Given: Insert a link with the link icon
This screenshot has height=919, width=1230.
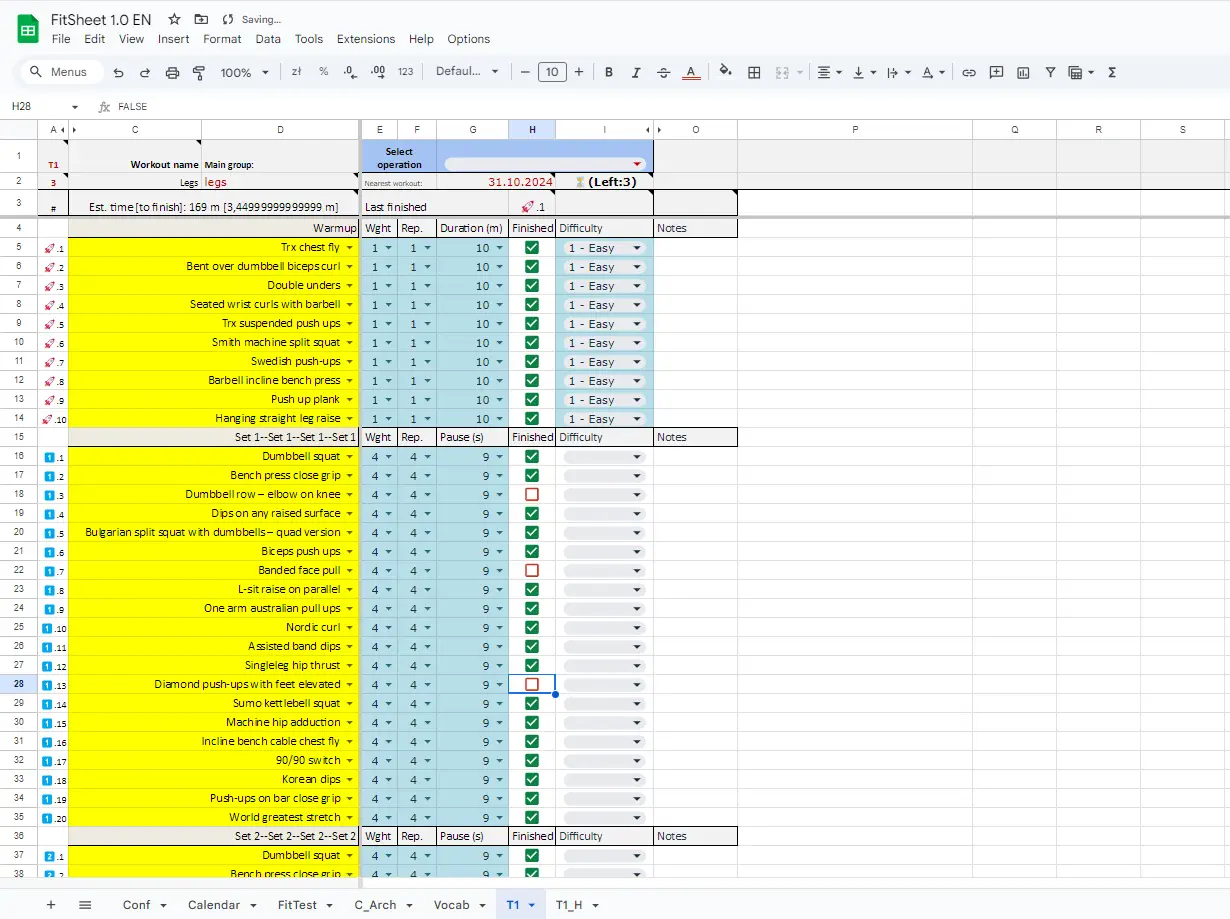Looking at the screenshot, I should 968,73.
